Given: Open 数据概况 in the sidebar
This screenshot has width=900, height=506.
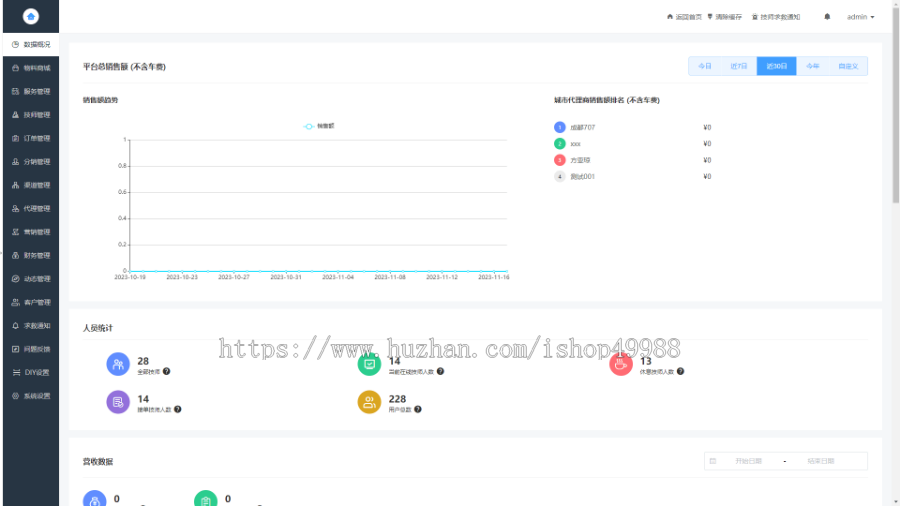Looking at the screenshot, I should [x=31, y=44].
